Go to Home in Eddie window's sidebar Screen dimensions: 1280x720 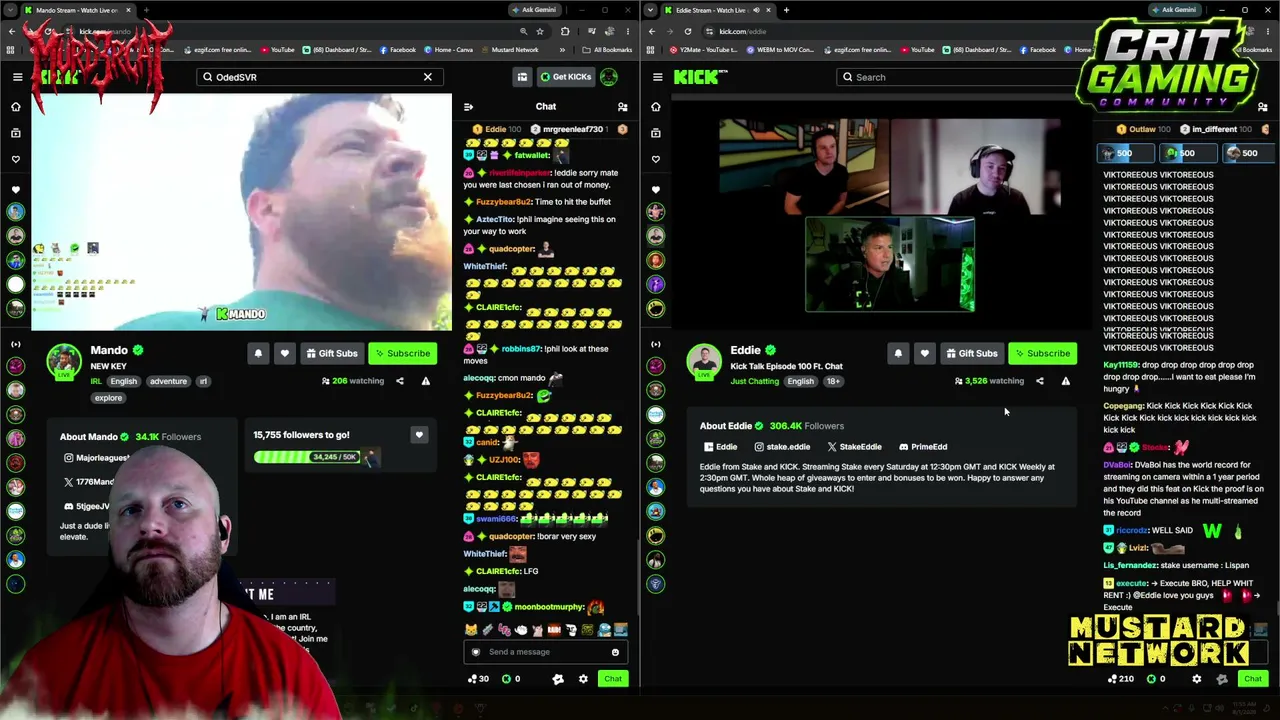(x=656, y=107)
